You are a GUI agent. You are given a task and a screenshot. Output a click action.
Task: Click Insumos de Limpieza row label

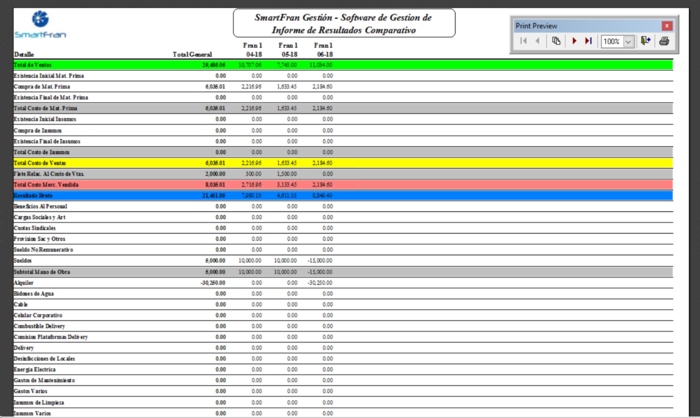click(39, 402)
